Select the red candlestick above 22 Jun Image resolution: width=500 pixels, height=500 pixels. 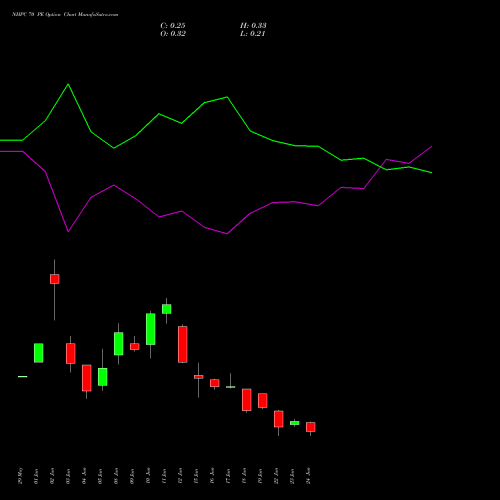pyautogui.click(x=279, y=419)
